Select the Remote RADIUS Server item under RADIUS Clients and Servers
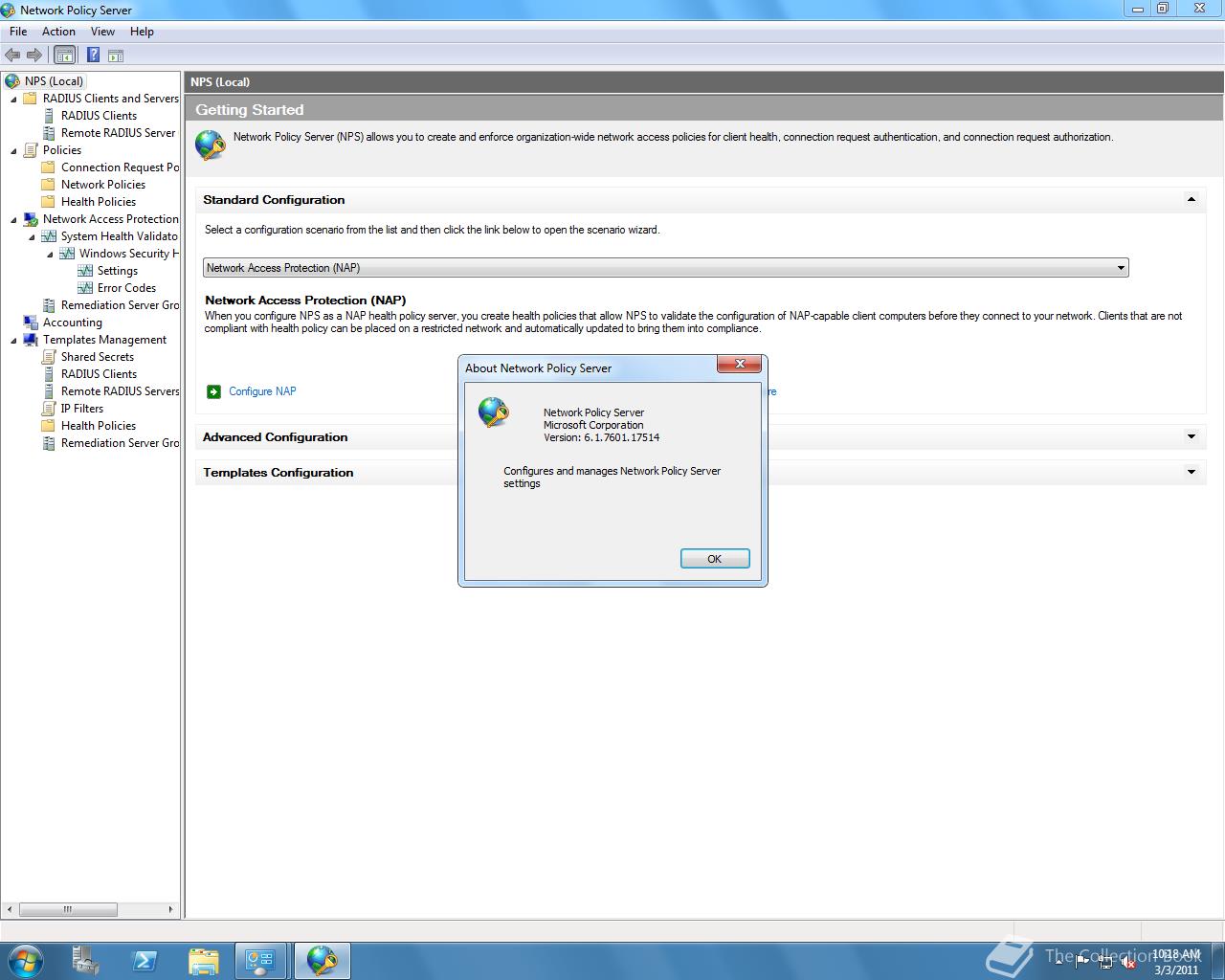Viewport: 1225px width, 980px height. (118, 133)
